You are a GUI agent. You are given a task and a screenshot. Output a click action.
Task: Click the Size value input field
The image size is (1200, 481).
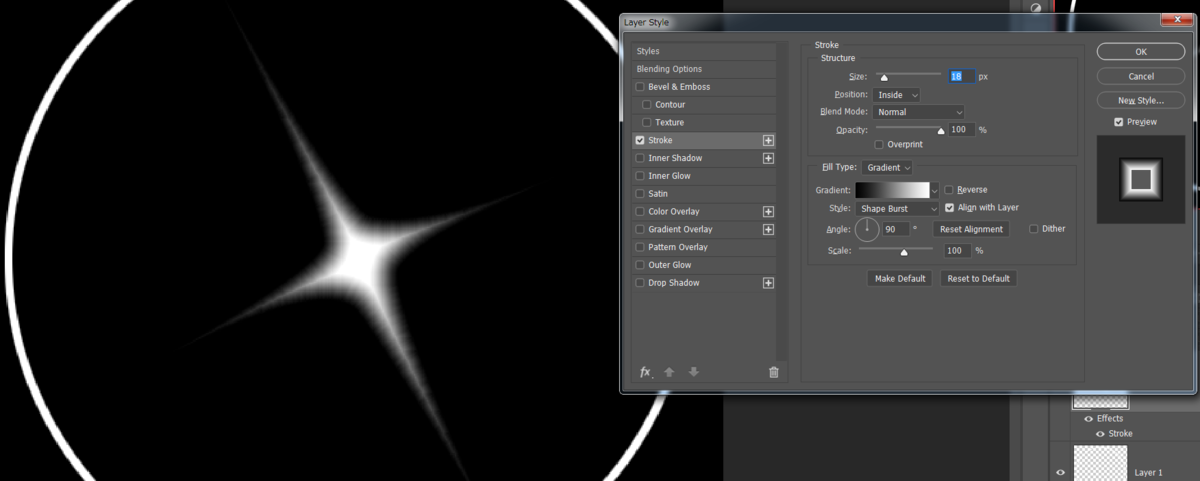pyautogui.click(x=961, y=76)
